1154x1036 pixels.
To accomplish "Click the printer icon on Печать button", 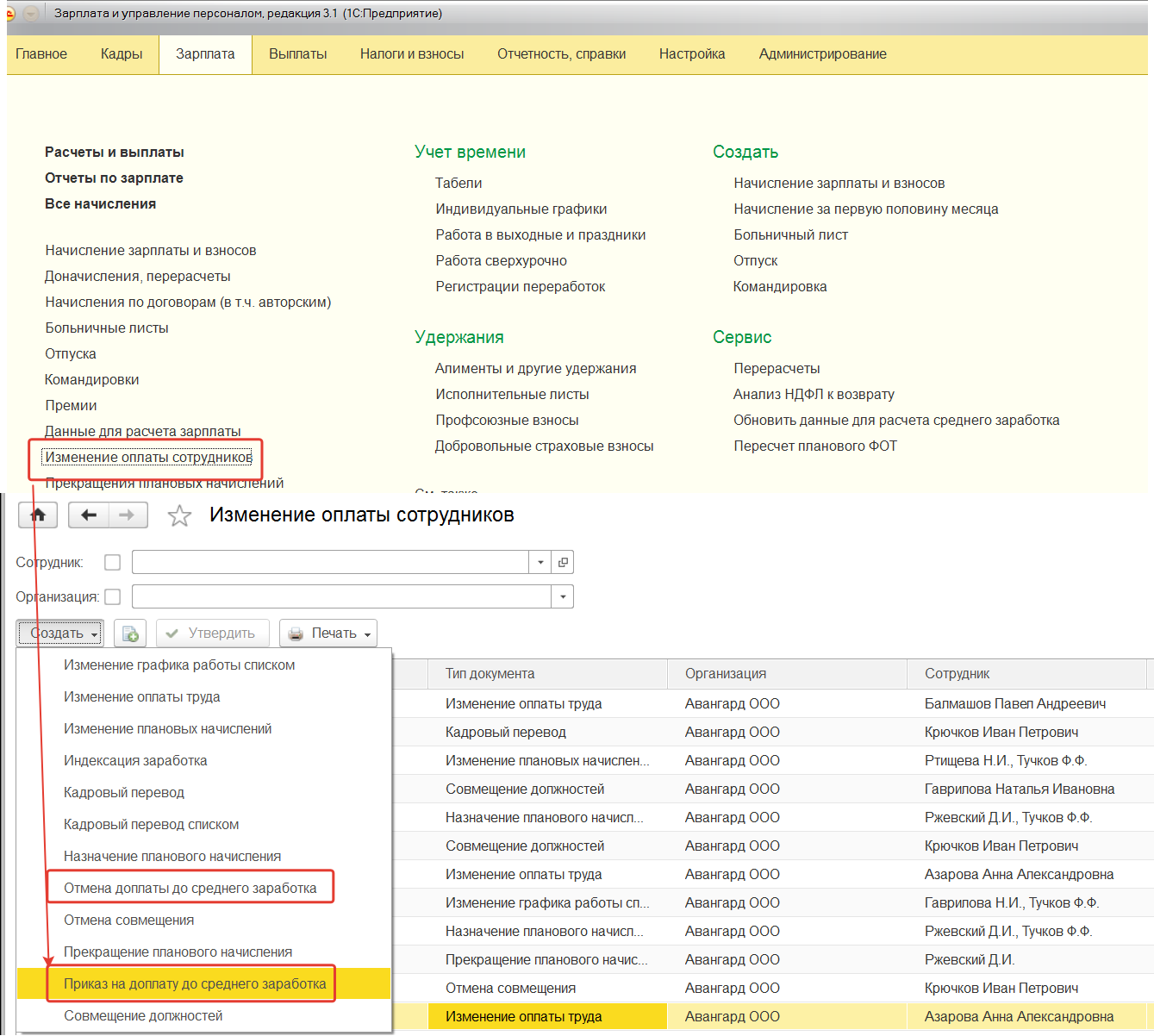I will (x=296, y=633).
